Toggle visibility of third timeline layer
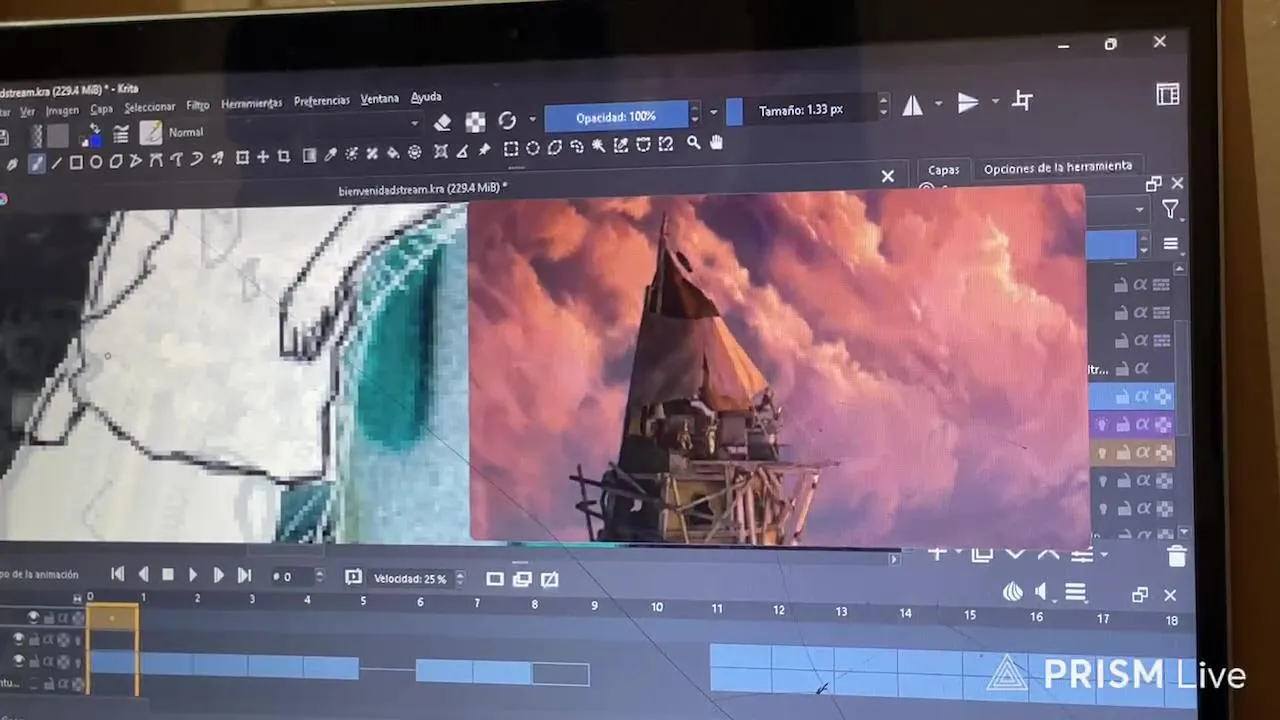 [18, 661]
